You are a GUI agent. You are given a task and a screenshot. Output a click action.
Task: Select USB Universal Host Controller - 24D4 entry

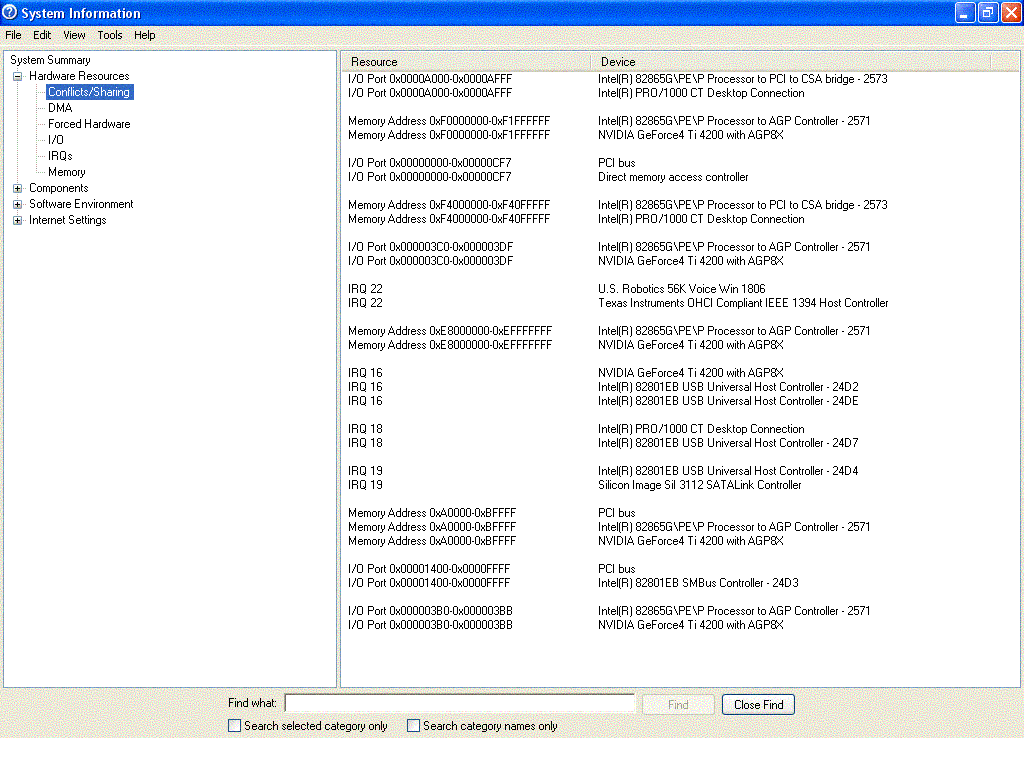tap(728, 472)
